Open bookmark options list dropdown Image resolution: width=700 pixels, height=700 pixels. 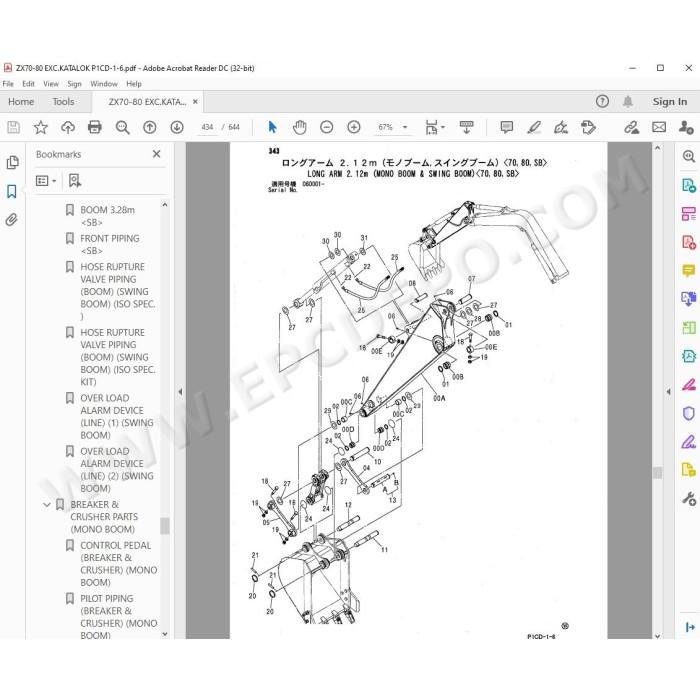tap(46, 181)
